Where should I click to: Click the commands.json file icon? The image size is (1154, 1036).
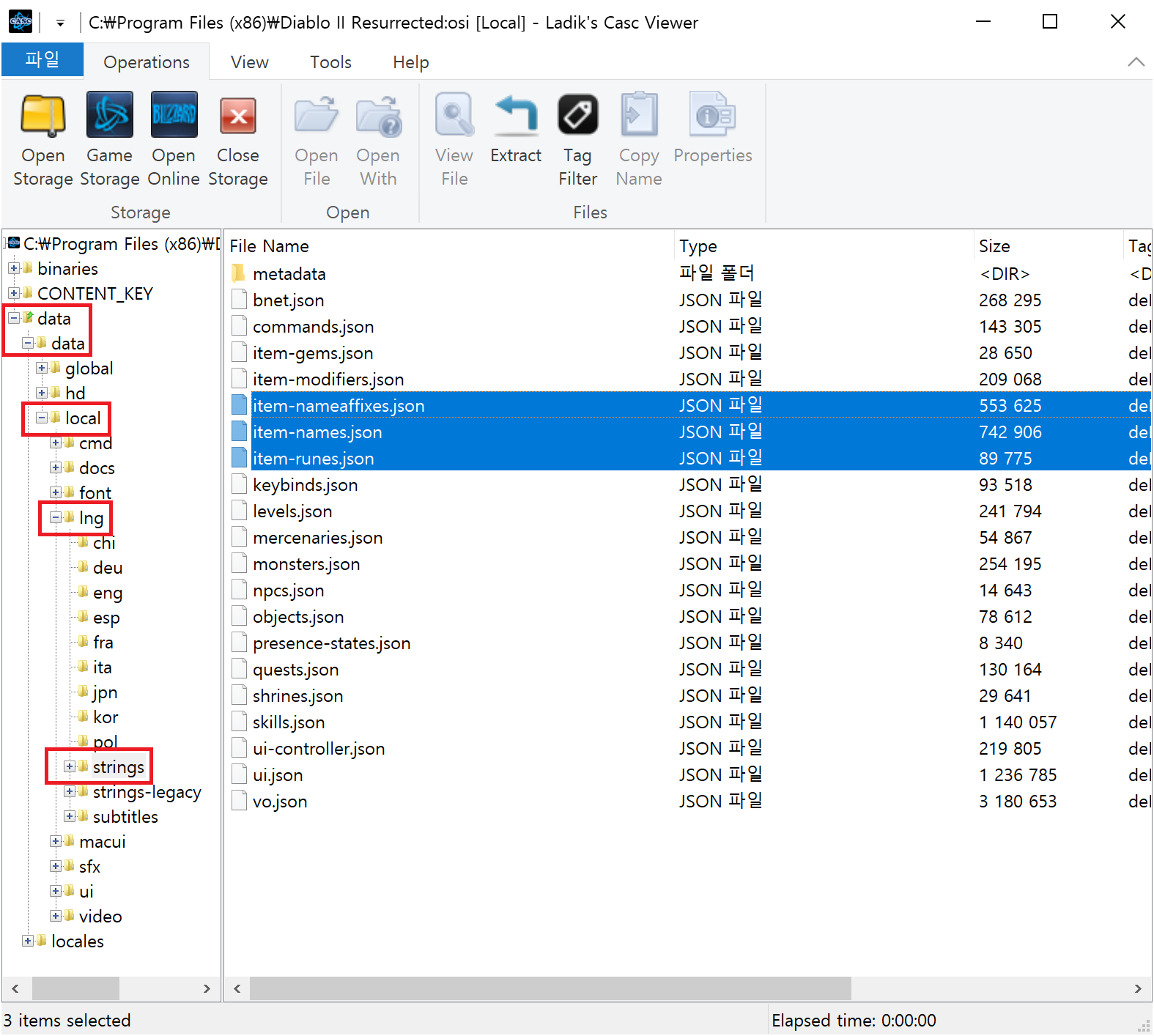point(239,326)
